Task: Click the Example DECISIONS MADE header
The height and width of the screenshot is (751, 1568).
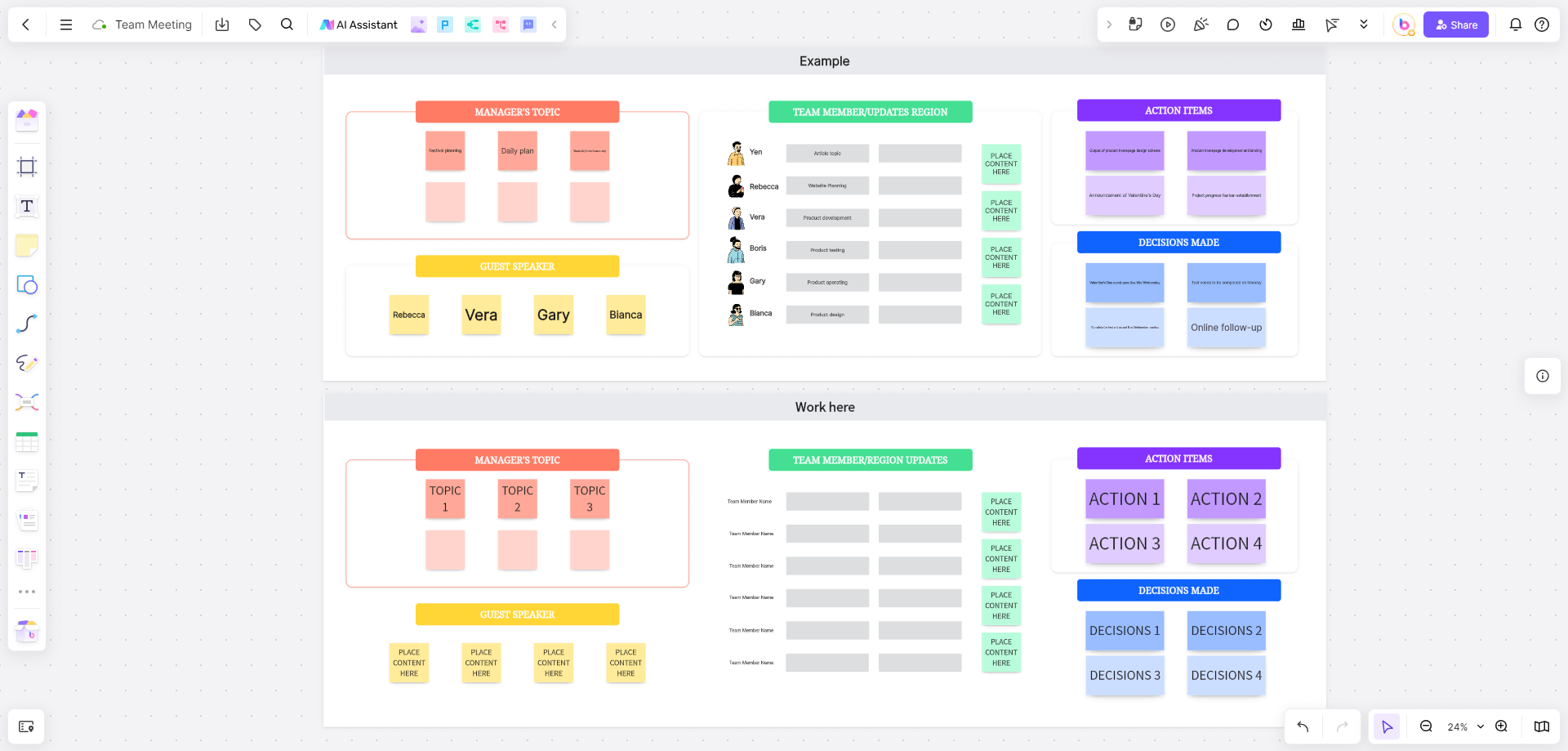Action: (x=1178, y=243)
